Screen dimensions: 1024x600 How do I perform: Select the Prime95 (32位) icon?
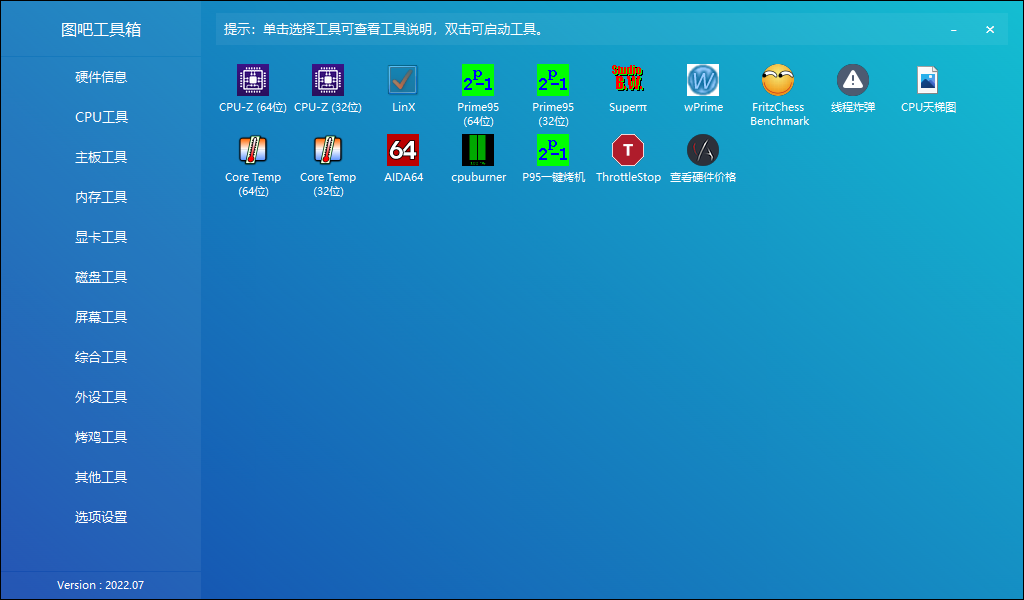tap(553, 80)
